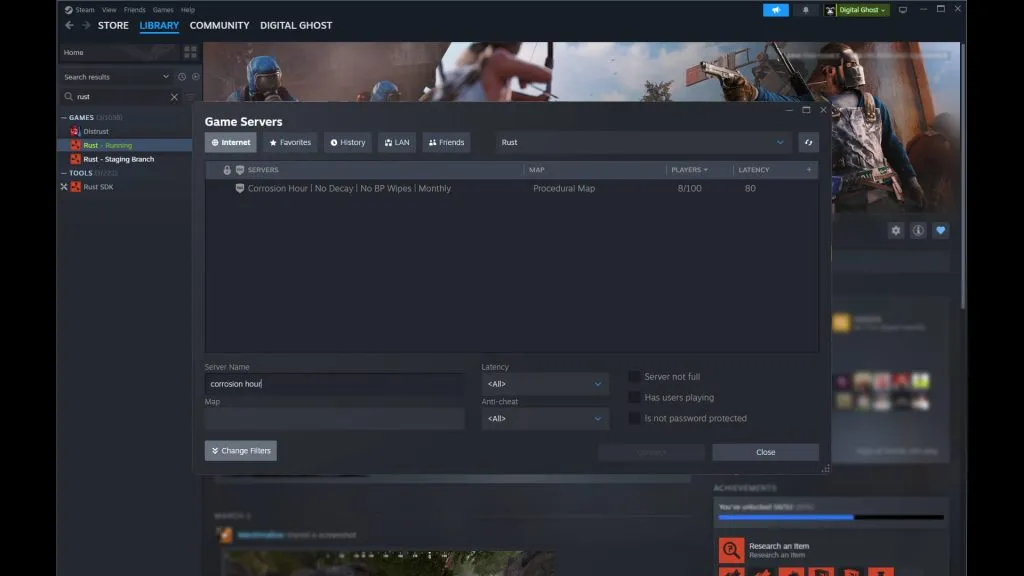The image size is (1024, 576).
Task: Sort by the LATENCY column header
Action: (754, 170)
